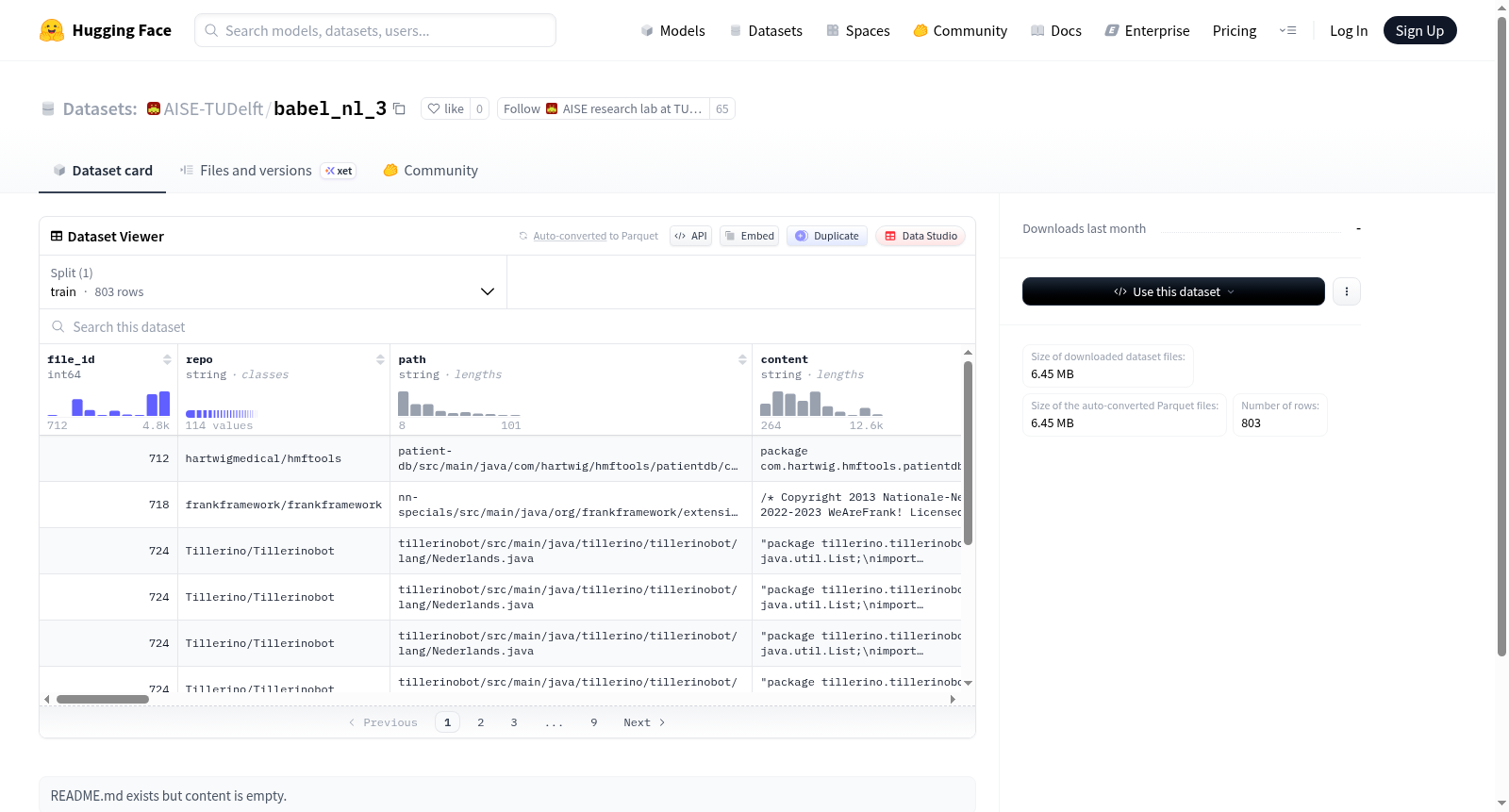Sort the path column
1509x812 pixels.
(742, 359)
